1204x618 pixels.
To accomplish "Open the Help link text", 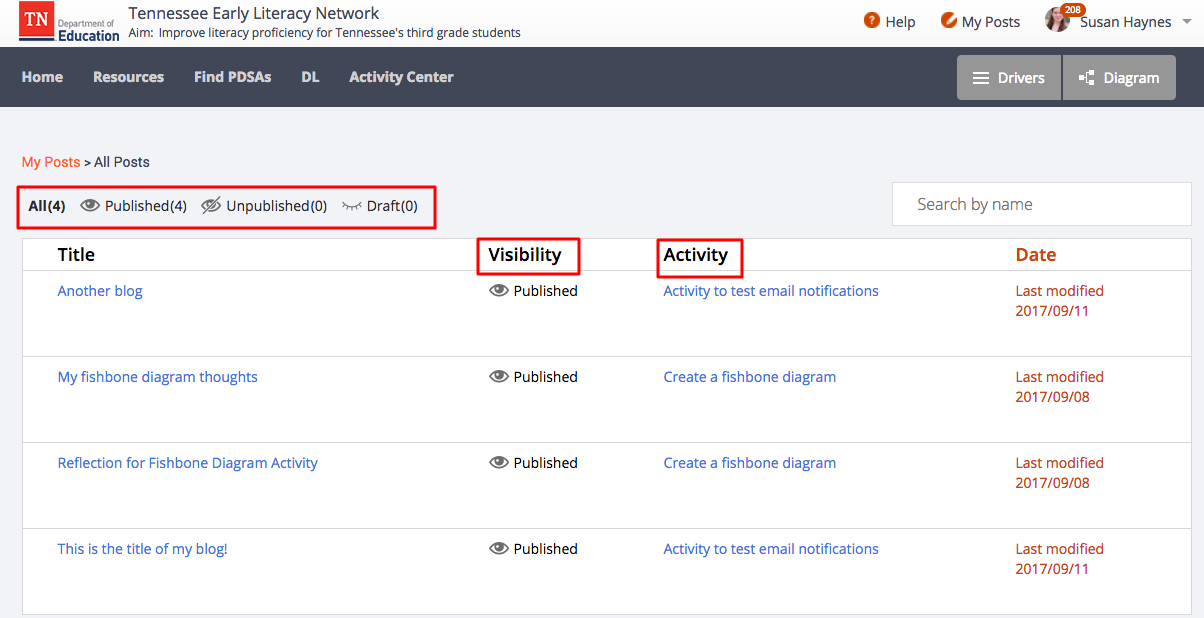I will point(900,22).
